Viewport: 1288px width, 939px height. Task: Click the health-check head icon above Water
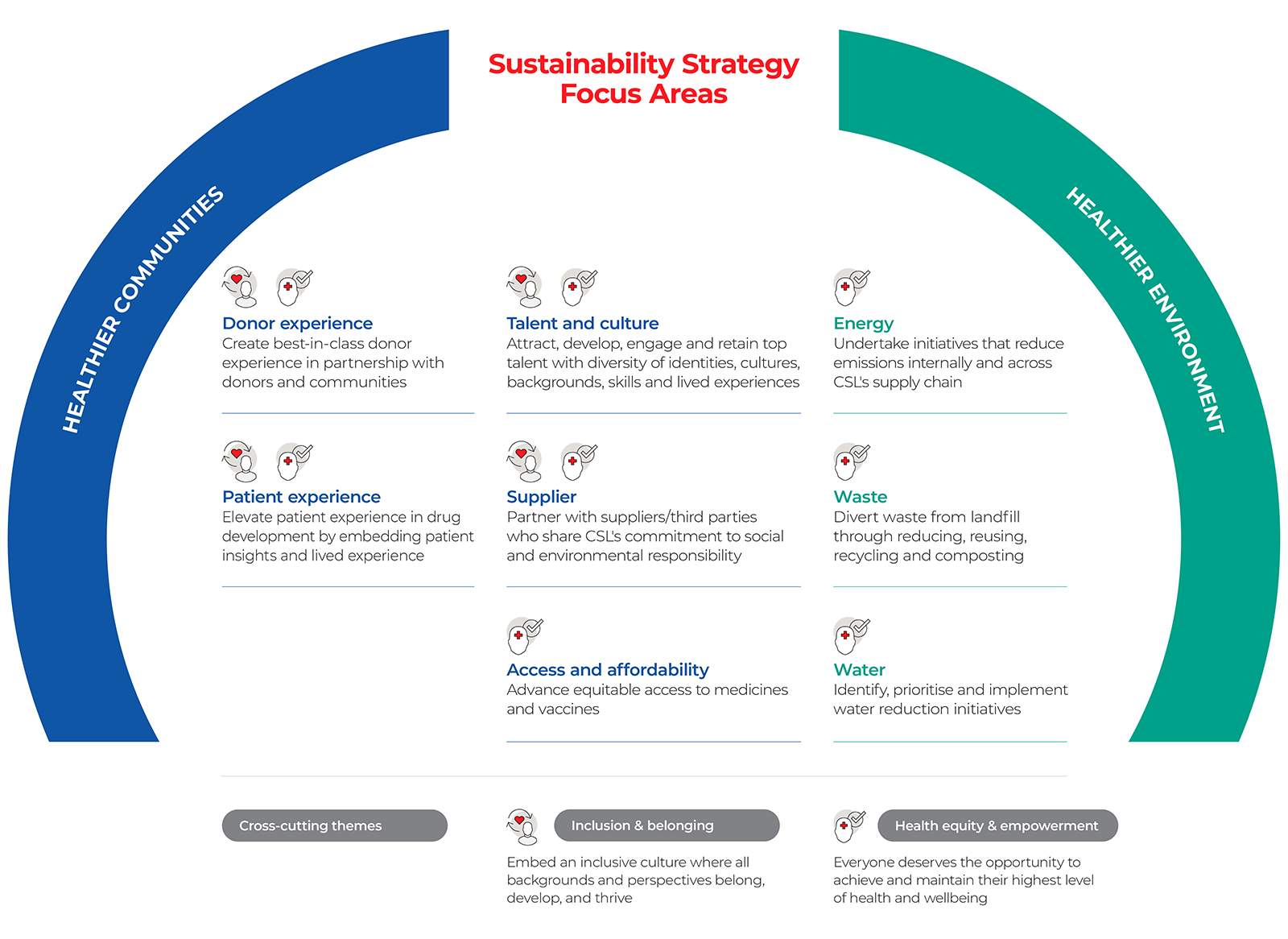tap(851, 635)
